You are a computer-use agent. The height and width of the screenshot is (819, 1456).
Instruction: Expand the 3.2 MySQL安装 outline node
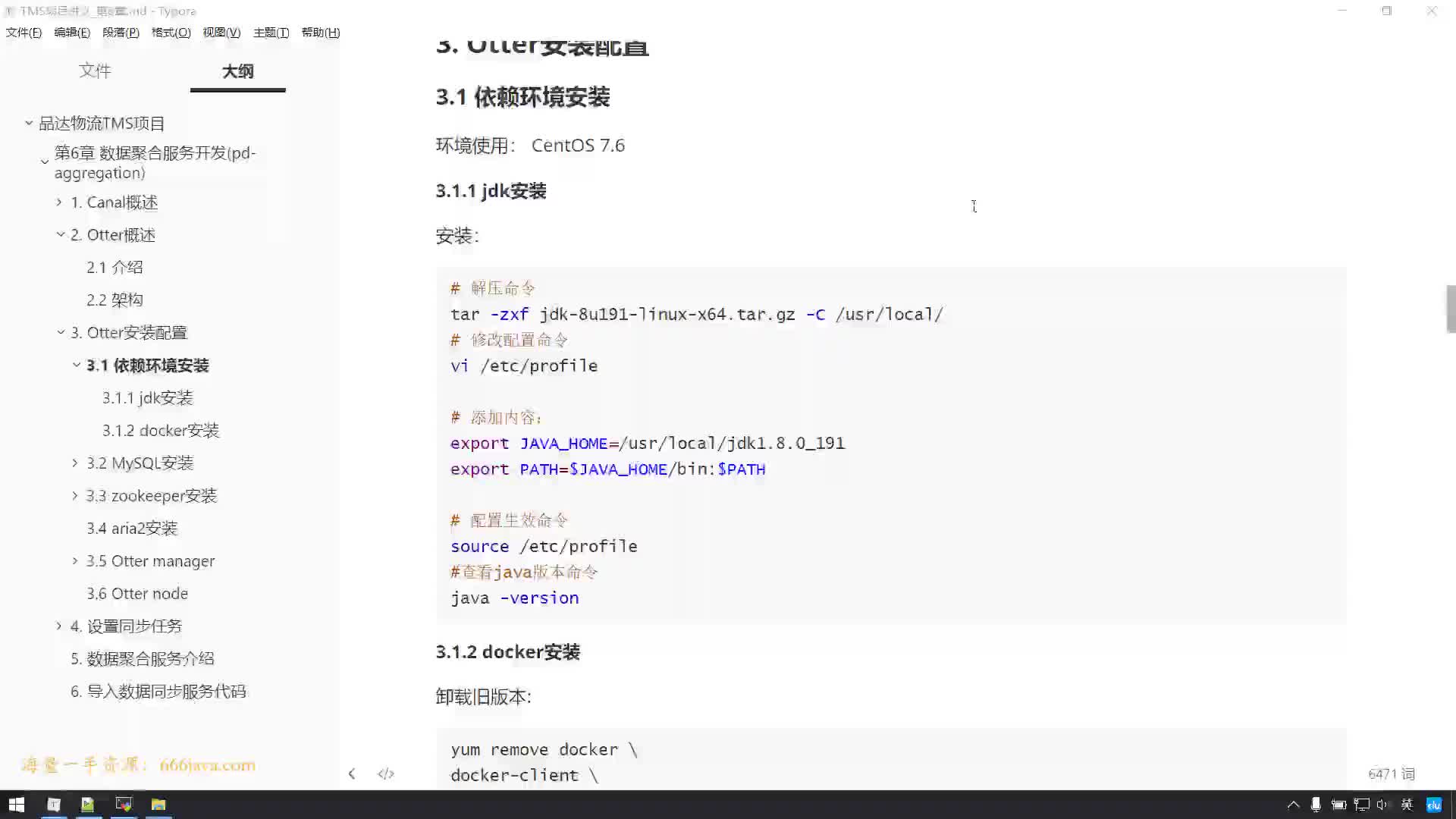(75, 463)
